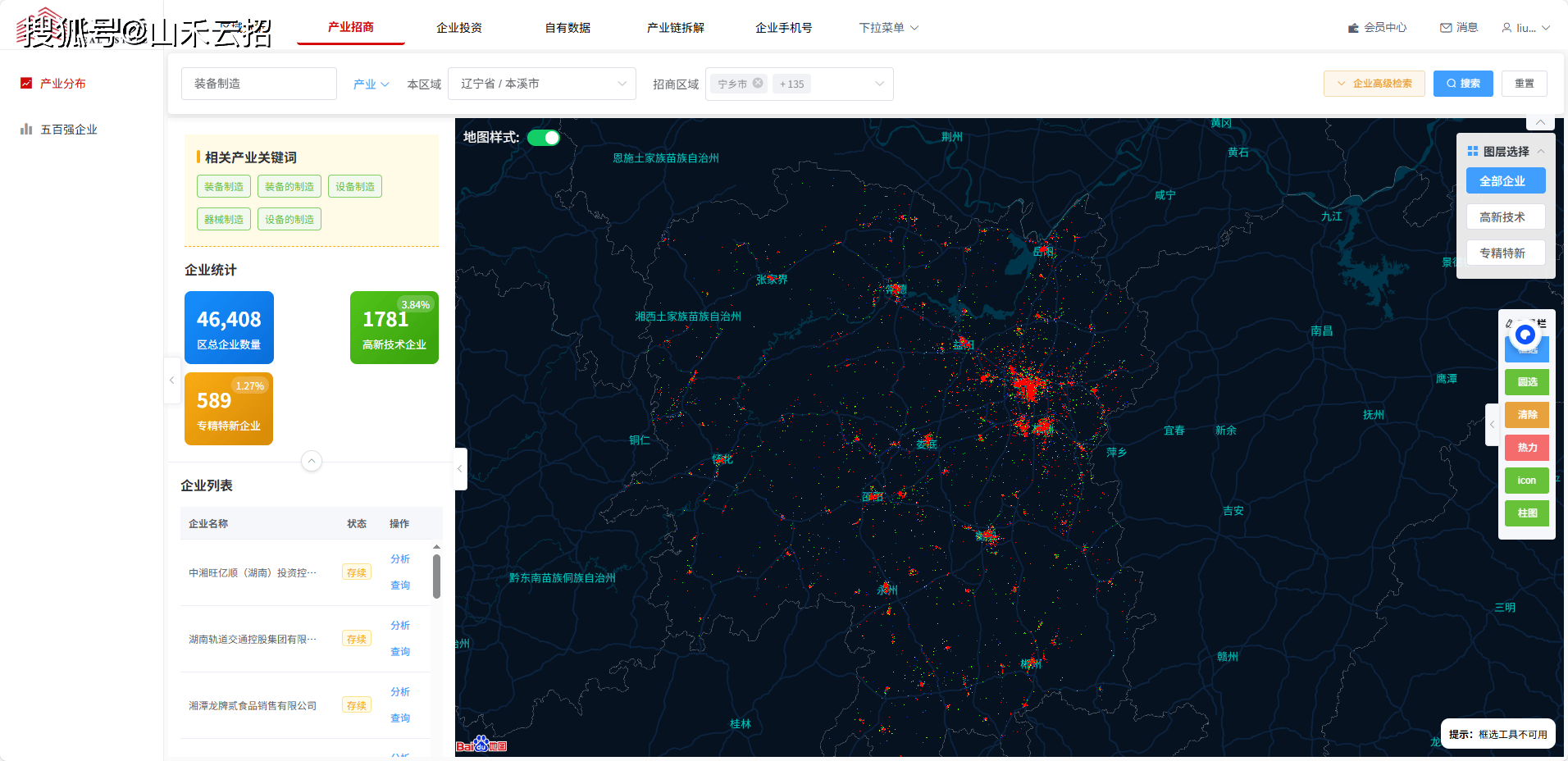
Task: Click the 五百强企业 bar chart icon
Action: [x=26, y=129]
